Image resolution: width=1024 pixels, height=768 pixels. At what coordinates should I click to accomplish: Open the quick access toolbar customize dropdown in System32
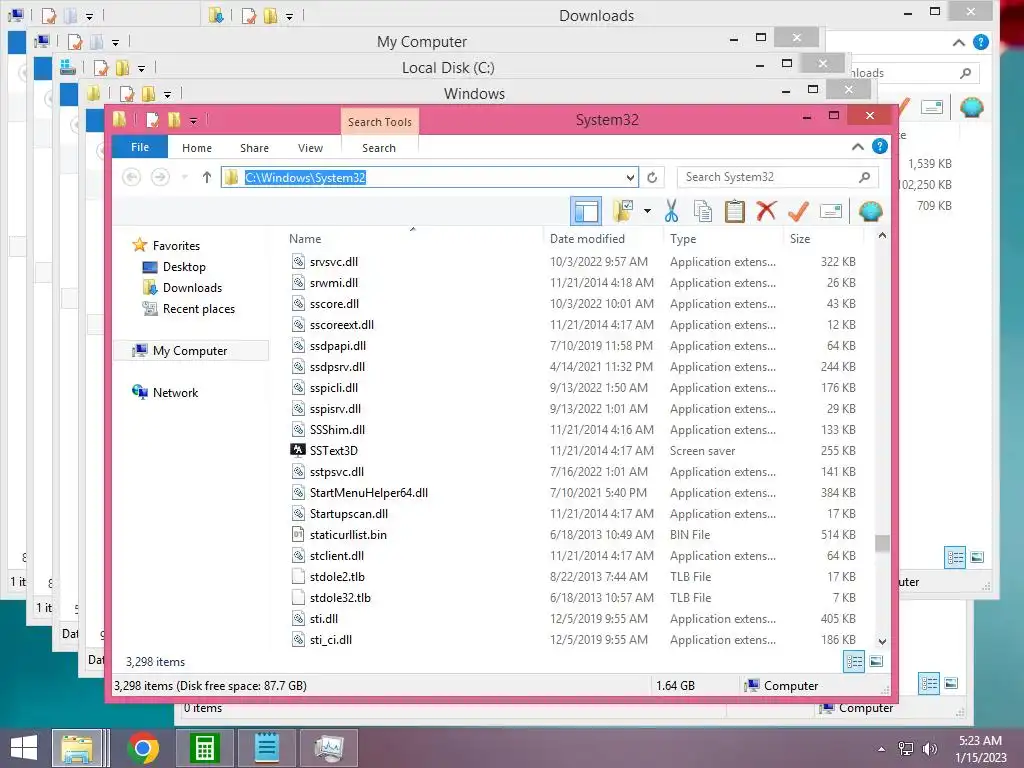193,120
